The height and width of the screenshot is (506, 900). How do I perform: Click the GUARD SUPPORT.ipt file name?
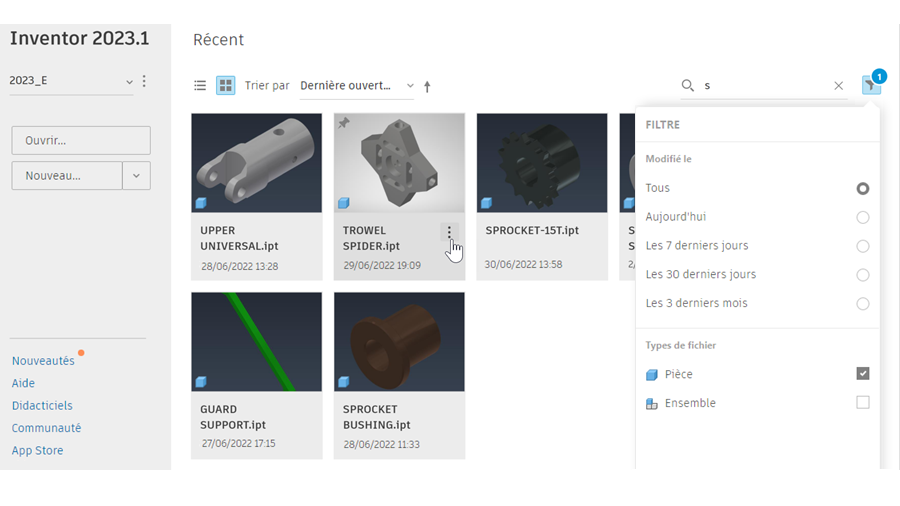point(233,417)
